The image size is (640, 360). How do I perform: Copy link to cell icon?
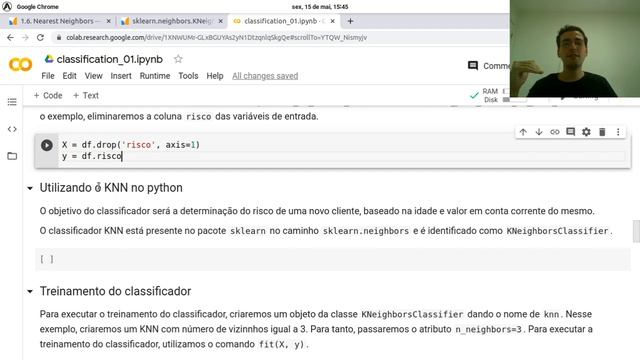click(554, 132)
